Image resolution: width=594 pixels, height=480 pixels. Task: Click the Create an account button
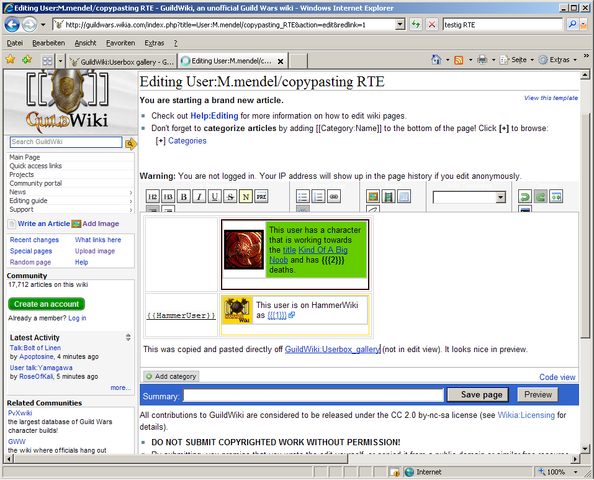[x=46, y=304]
